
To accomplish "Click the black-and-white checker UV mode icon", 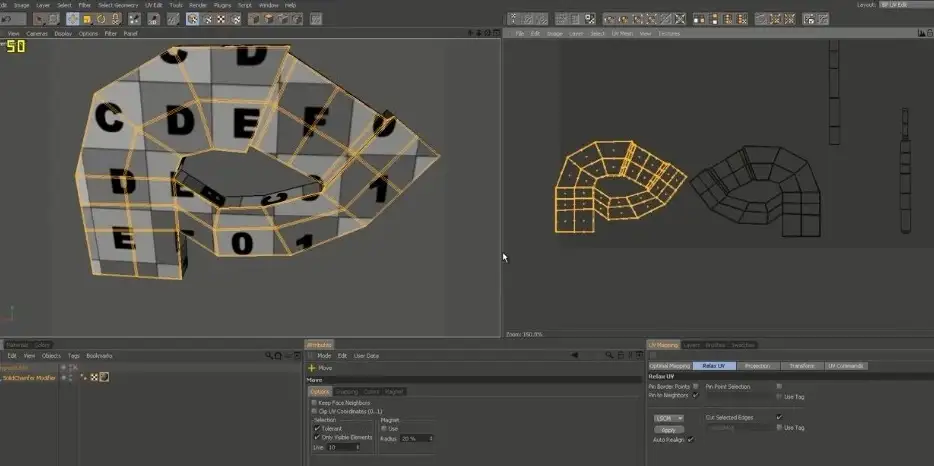I will [x=221, y=20].
